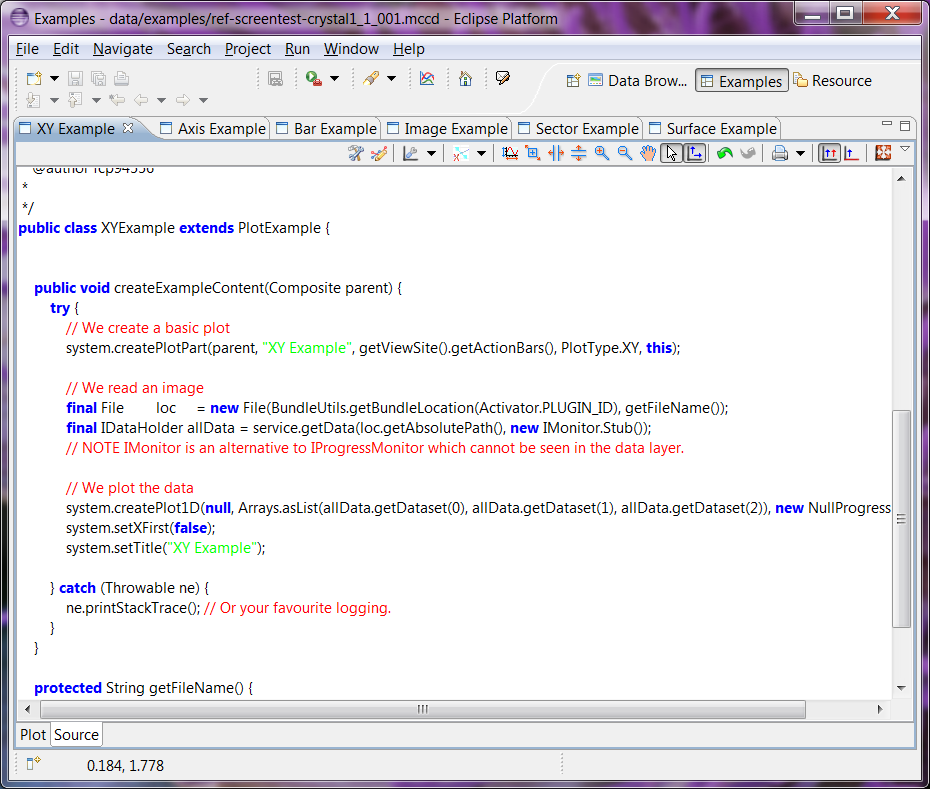The image size is (930, 789).
Task: Open the view menu triangle in plot toolbar
Action: click(905, 149)
